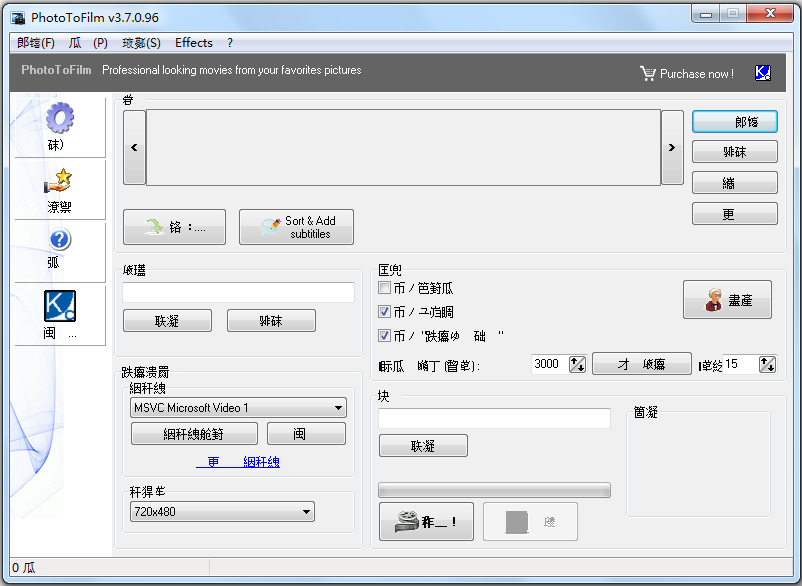Image resolution: width=802 pixels, height=586 pixels.
Task: Click the button between 3000 and 15 fields
Action: pos(642,364)
